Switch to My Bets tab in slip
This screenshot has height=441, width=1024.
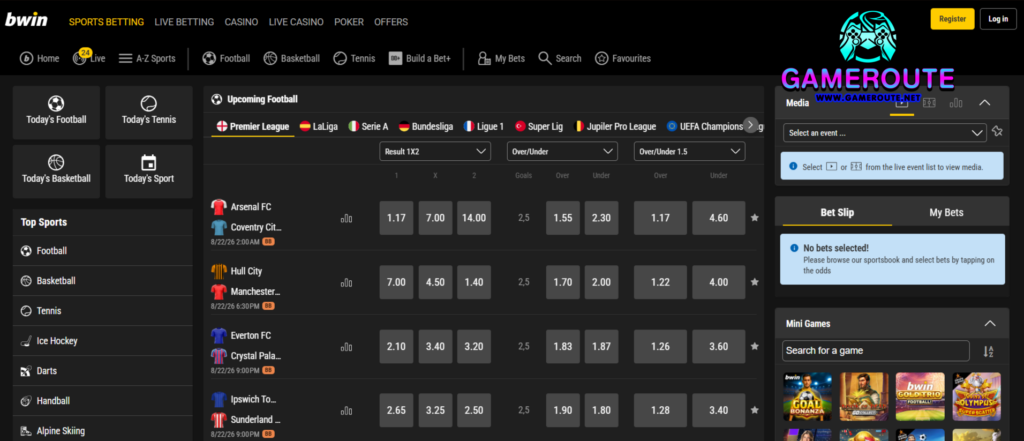point(946,212)
